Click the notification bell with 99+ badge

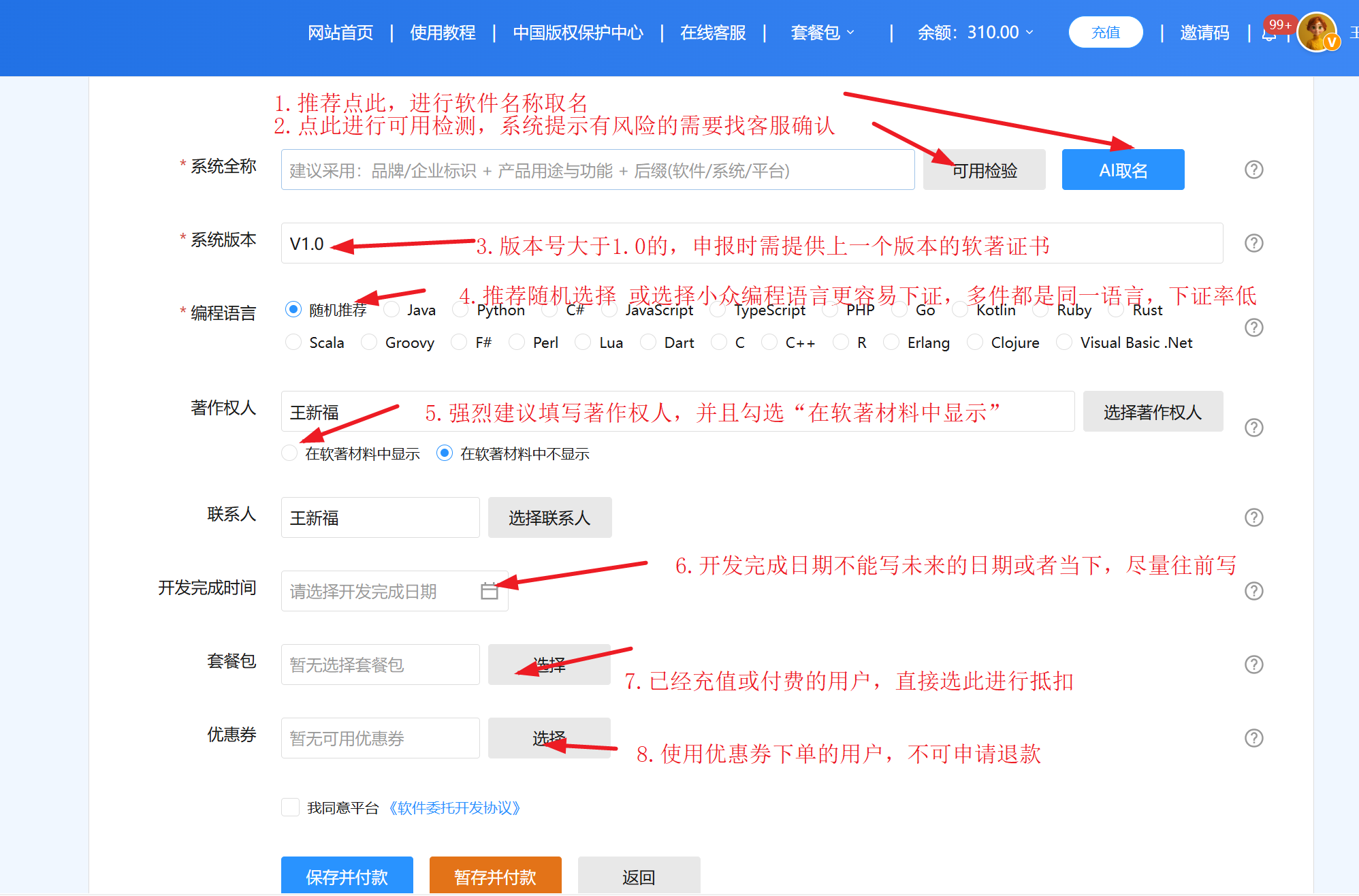1269,34
